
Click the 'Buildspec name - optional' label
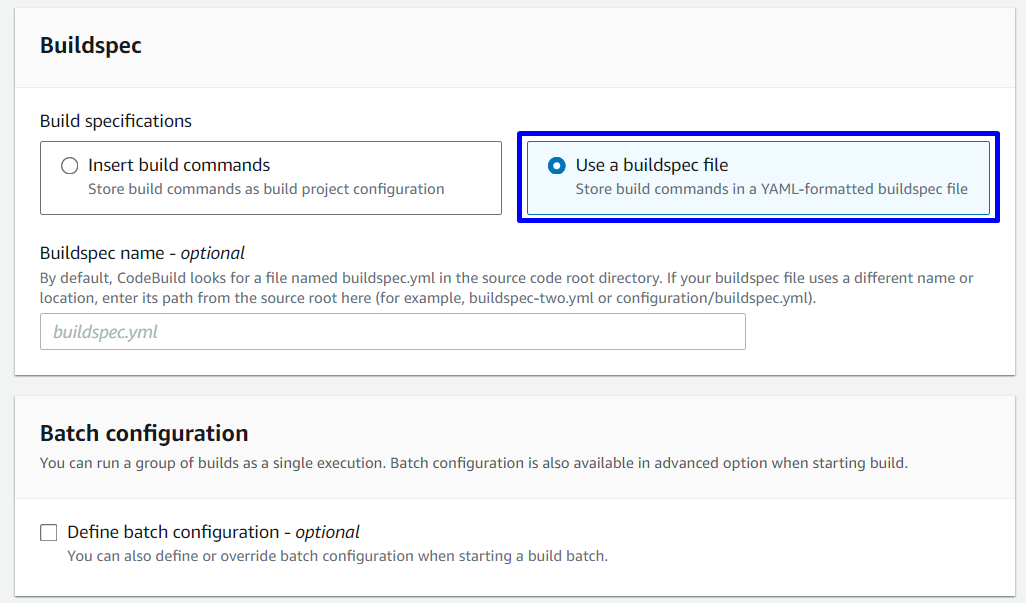pos(142,253)
